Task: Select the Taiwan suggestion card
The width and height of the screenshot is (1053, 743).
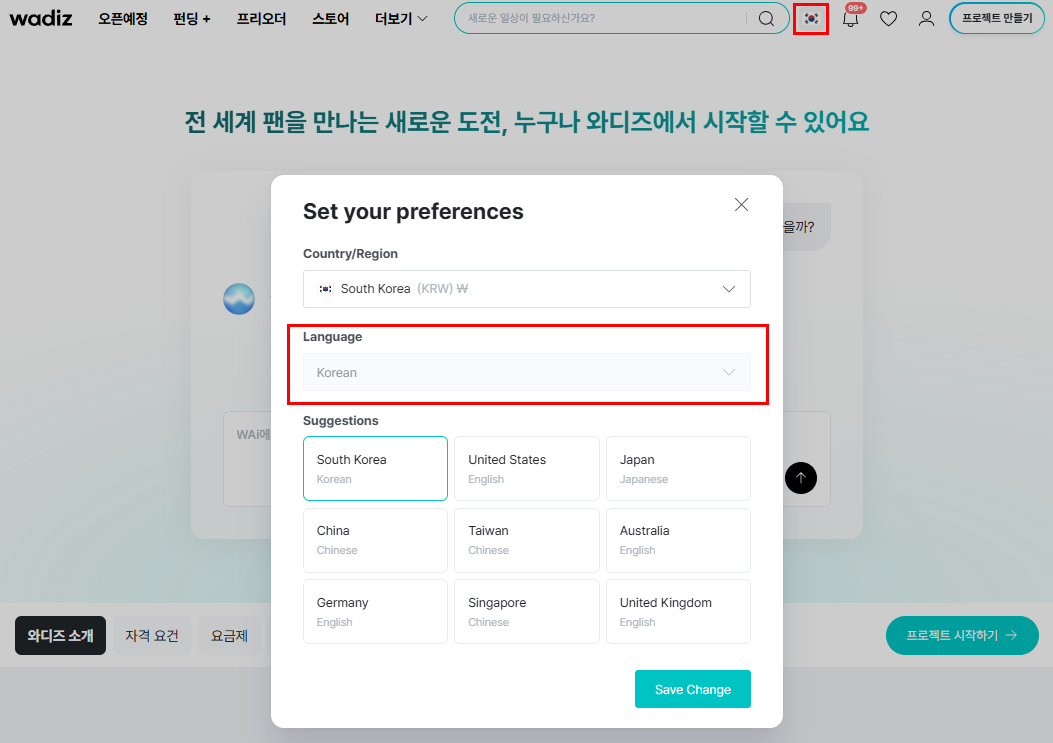Action: tap(527, 540)
